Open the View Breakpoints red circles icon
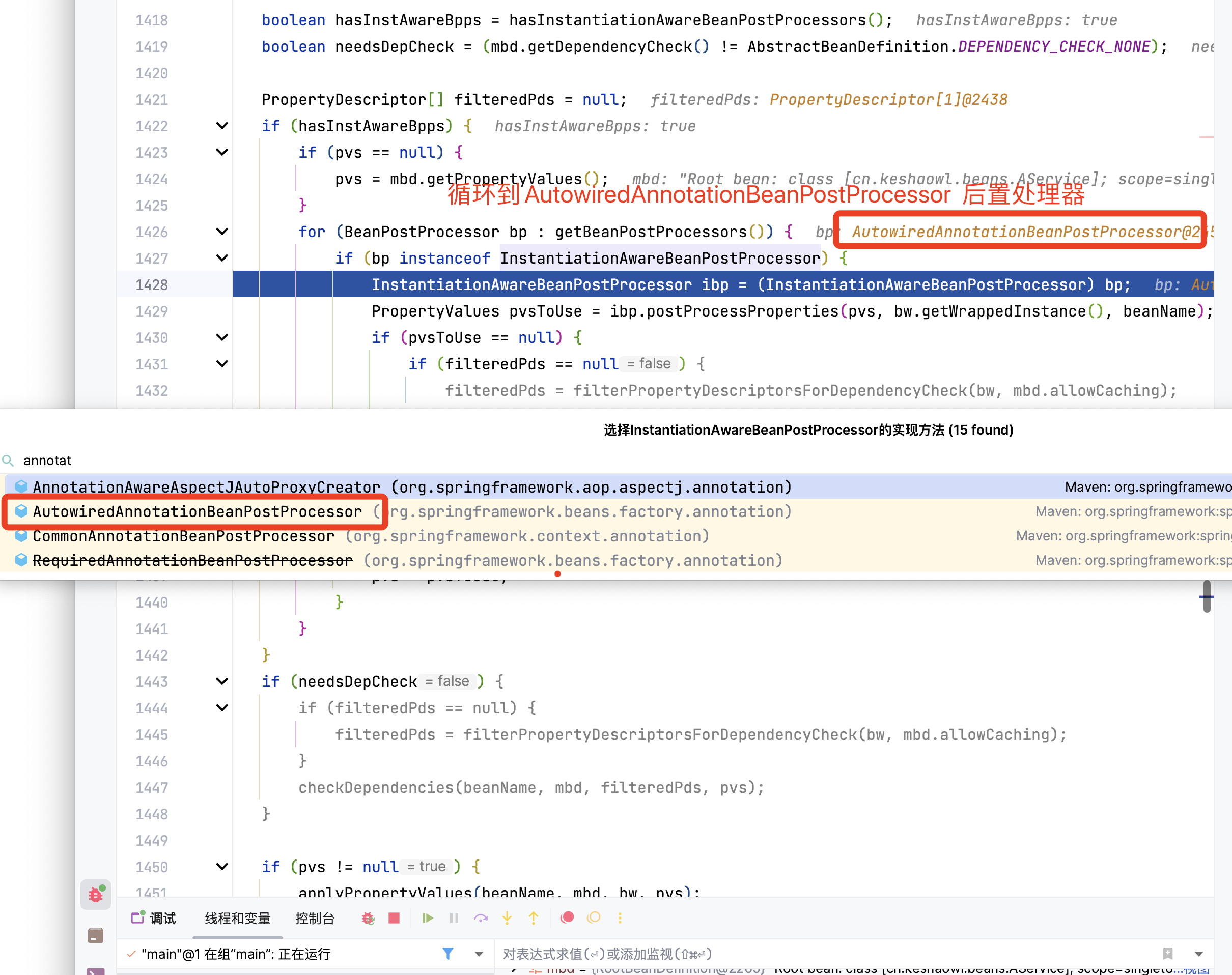This screenshot has width=1232, height=975. 567,917
